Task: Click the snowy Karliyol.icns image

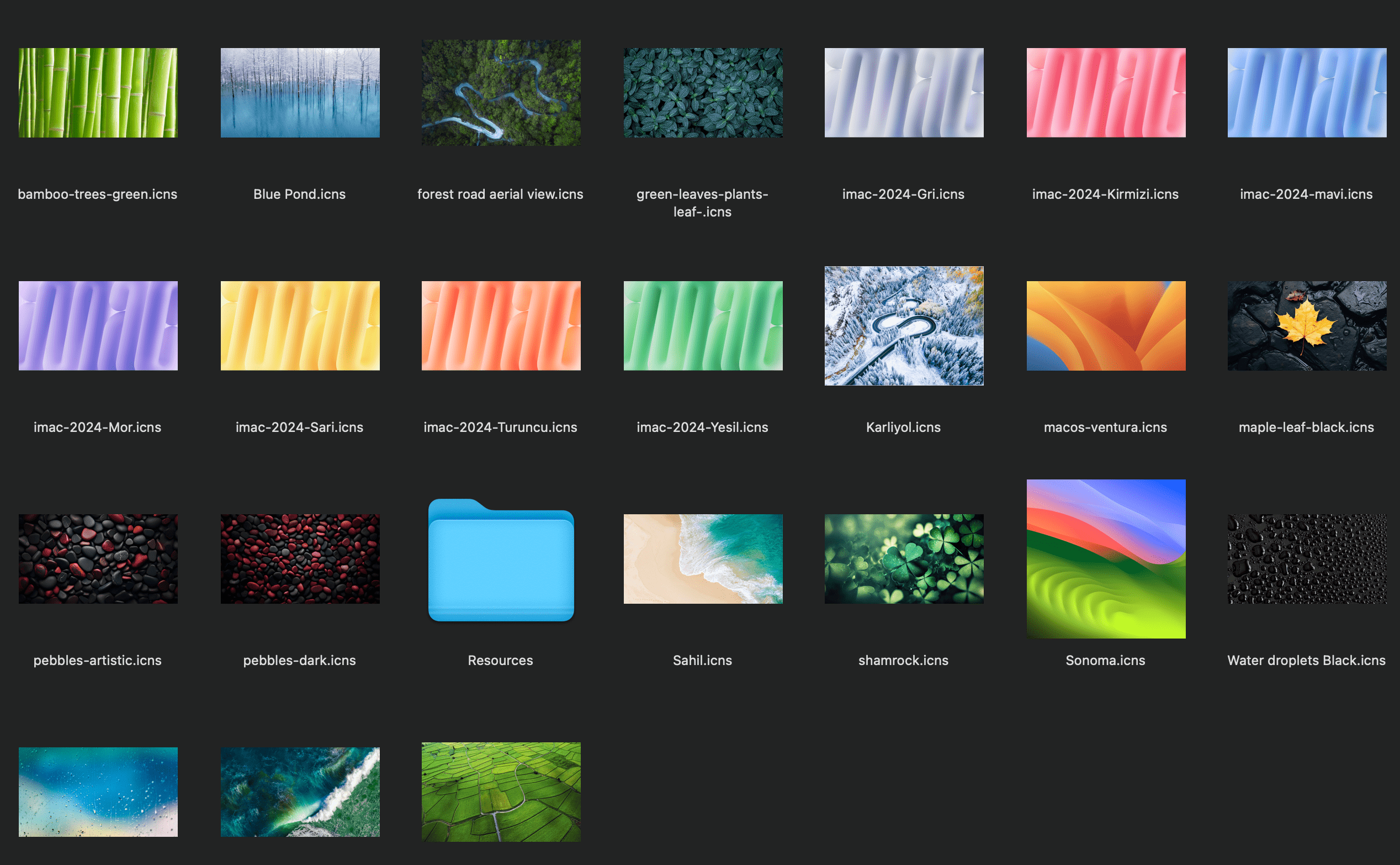Action: coord(904,325)
